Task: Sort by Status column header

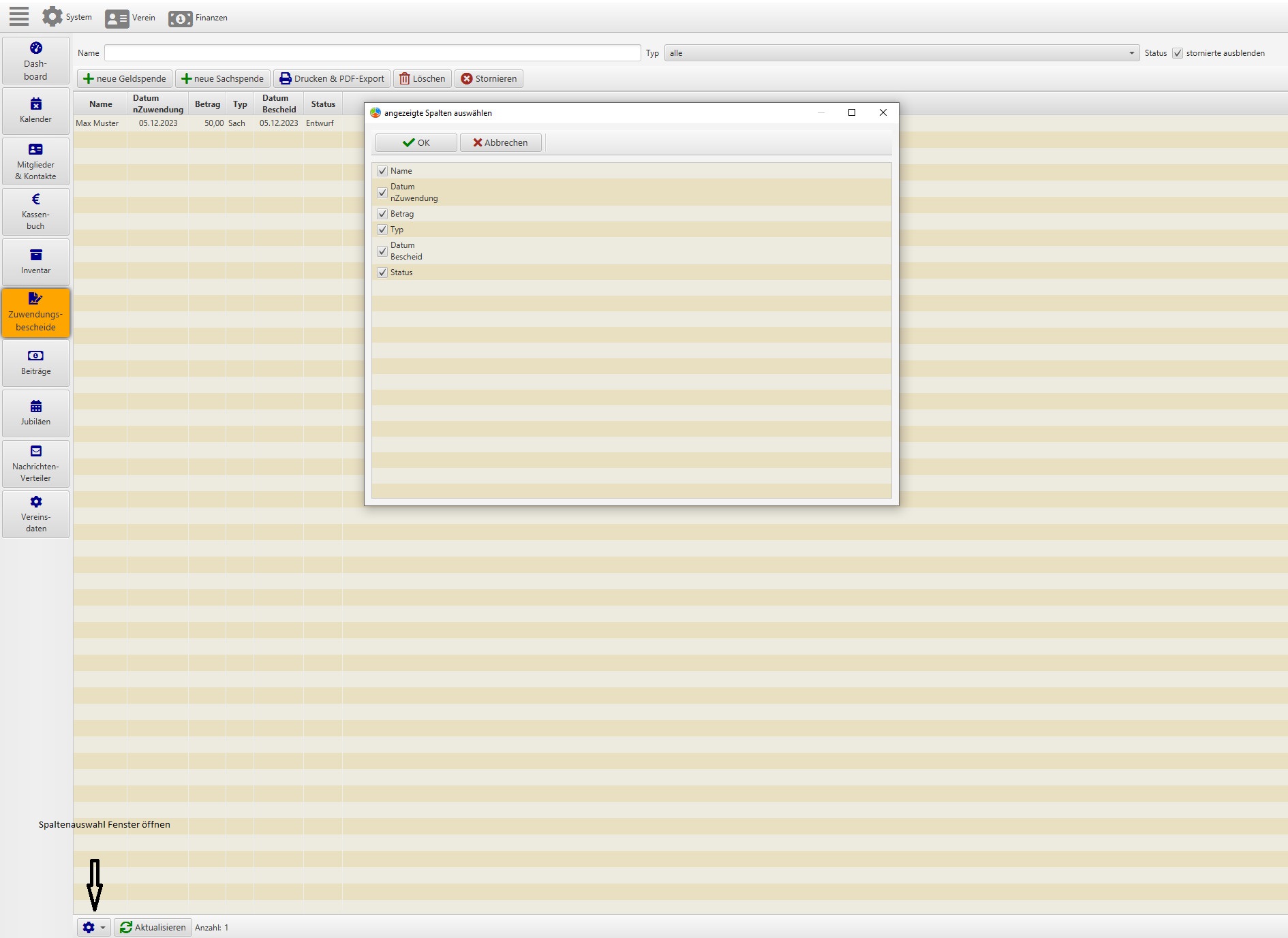Action: tap(323, 104)
